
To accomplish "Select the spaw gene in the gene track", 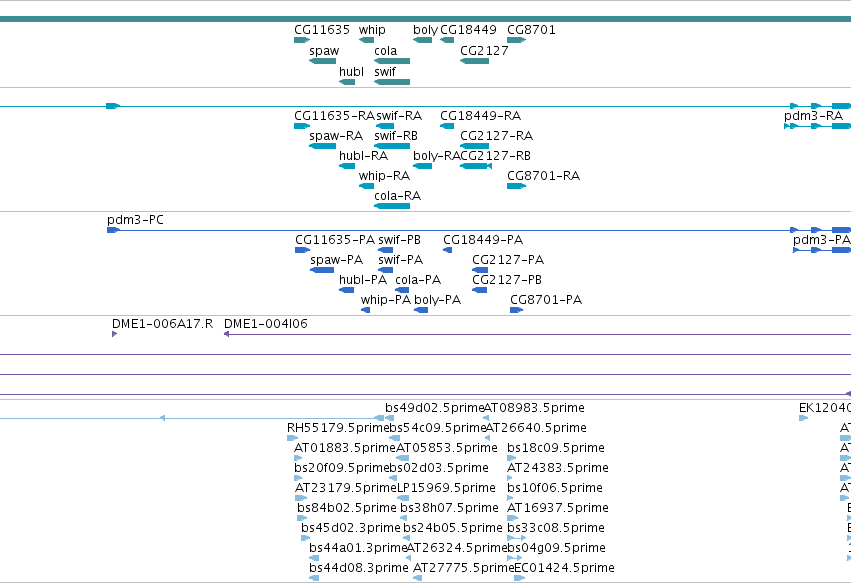I will 322,61.
